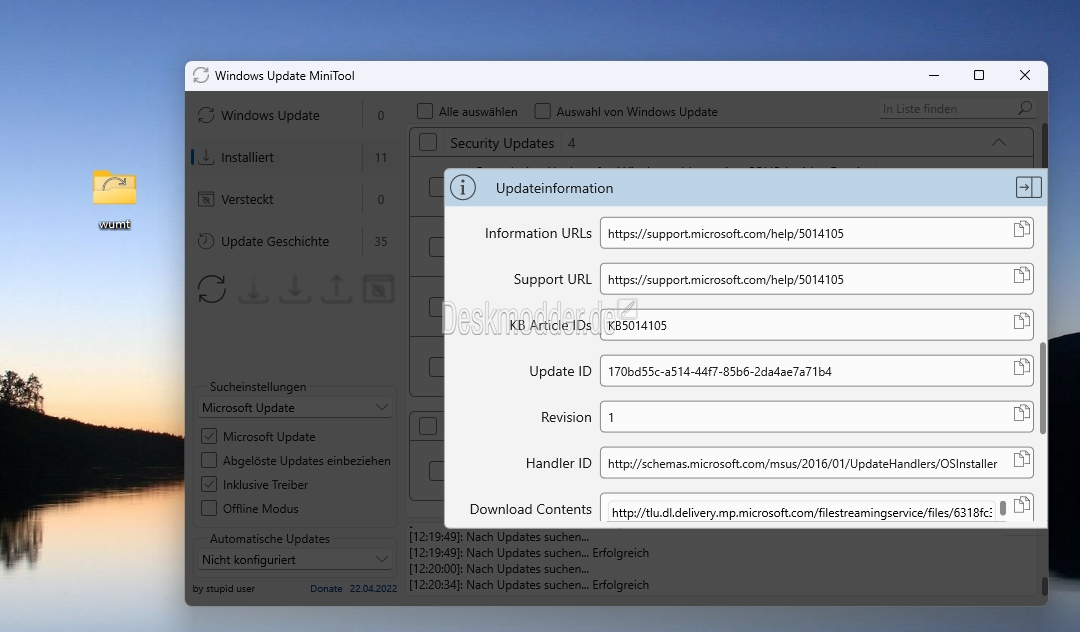Image resolution: width=1080 pixels, height=632 pixels.
Task: Copy the Support URL field value
Action: click(1021, 275)
